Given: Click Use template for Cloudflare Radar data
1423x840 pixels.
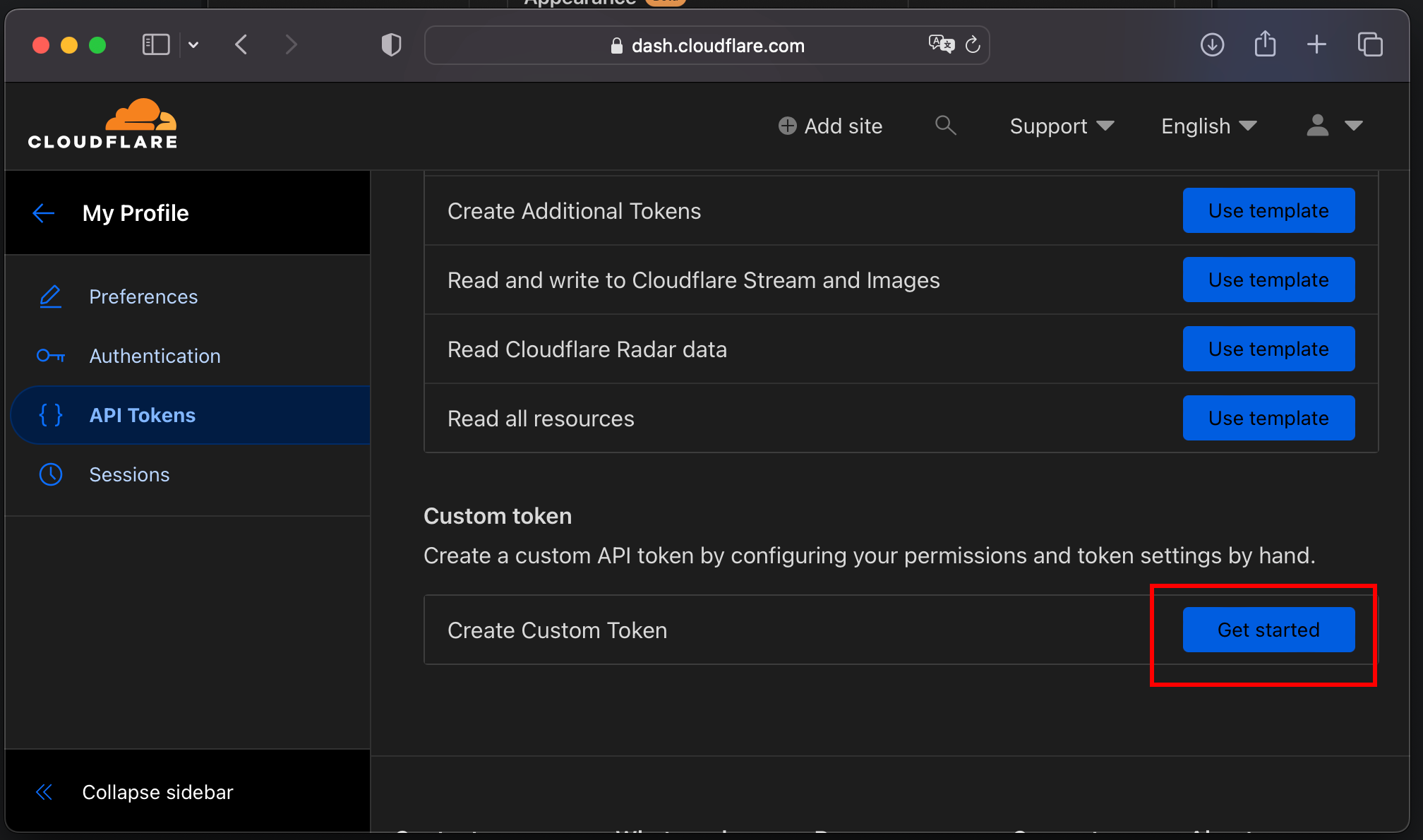Looking at the screenshot, I should tap(1268, 349).
